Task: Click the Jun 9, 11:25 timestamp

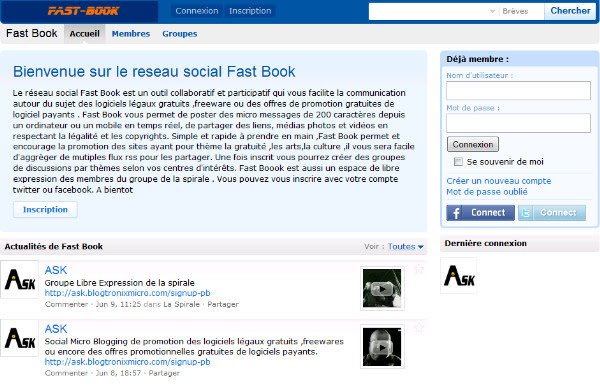Action: tap(118, 304)
